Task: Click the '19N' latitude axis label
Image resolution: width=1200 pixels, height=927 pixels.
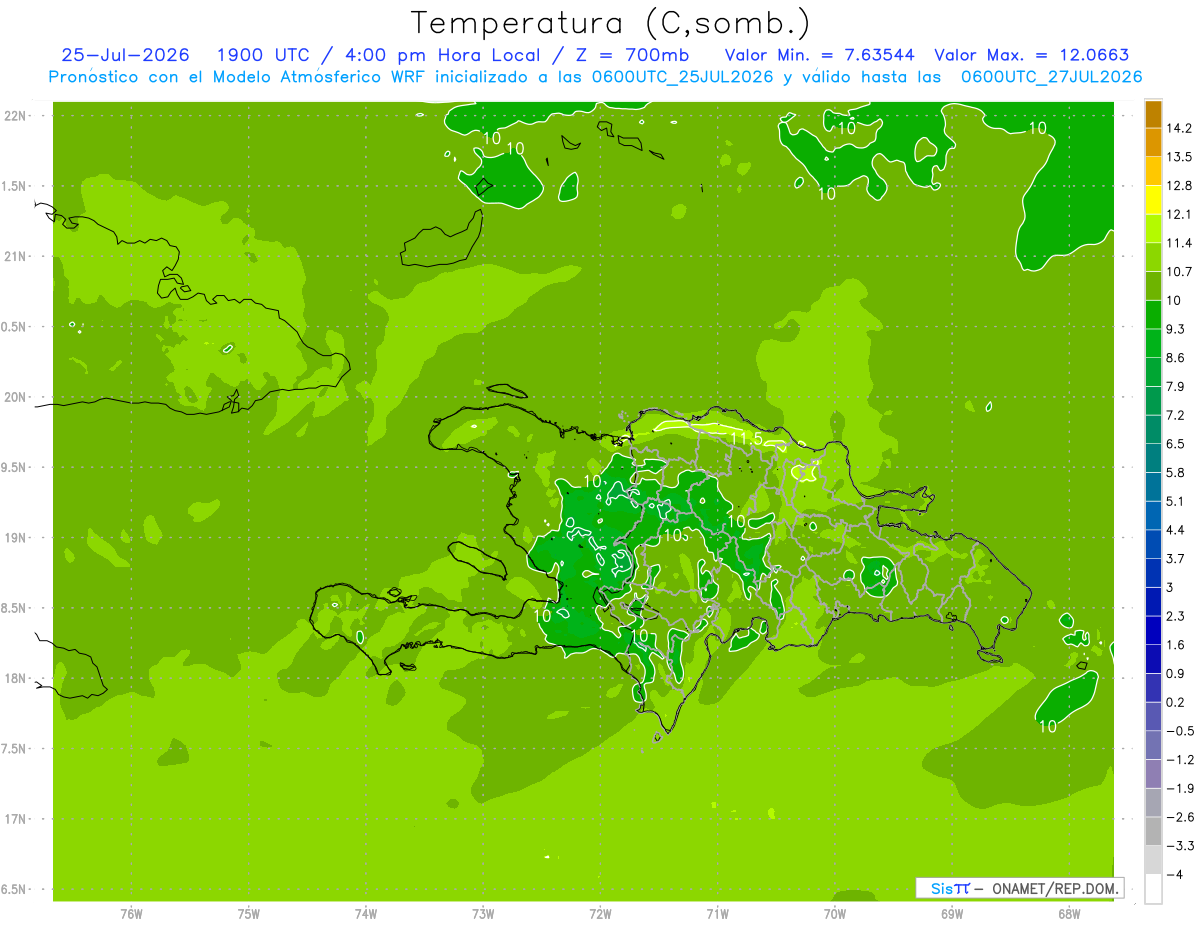Action: [x=16, y=538]
